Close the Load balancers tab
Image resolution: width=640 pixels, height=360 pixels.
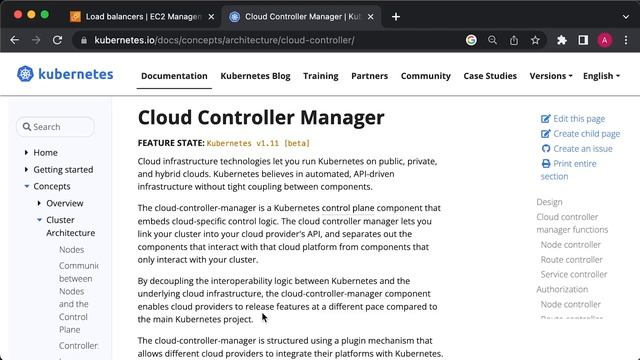coord(211,17)
